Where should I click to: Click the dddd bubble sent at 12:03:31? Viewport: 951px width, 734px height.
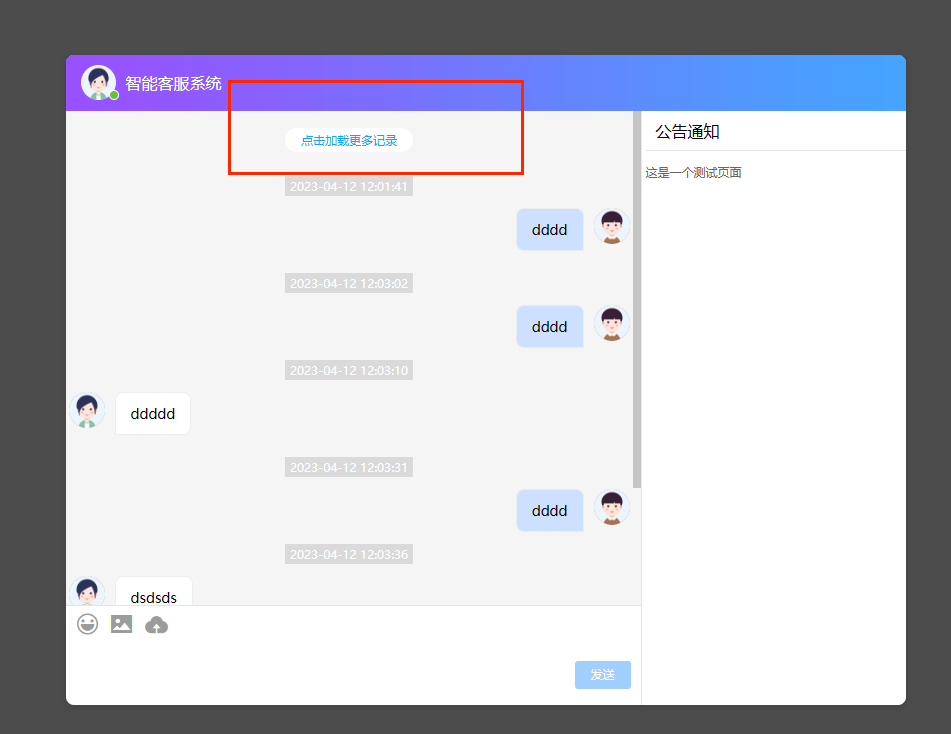(x=549, y=511)
